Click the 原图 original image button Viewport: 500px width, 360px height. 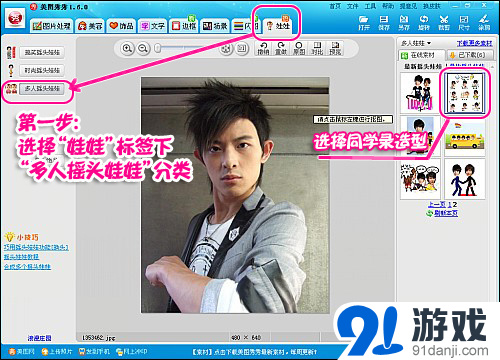299,48
